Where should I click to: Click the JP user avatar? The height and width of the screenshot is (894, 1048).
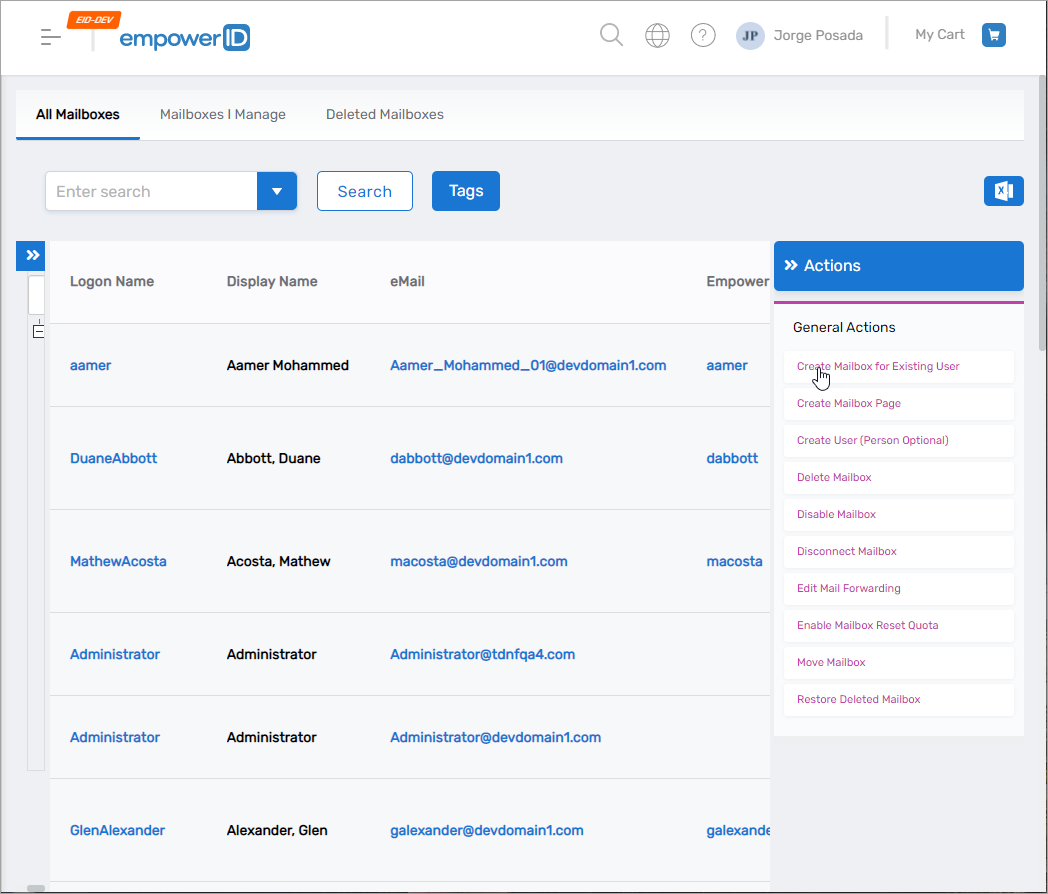[750, 36]
